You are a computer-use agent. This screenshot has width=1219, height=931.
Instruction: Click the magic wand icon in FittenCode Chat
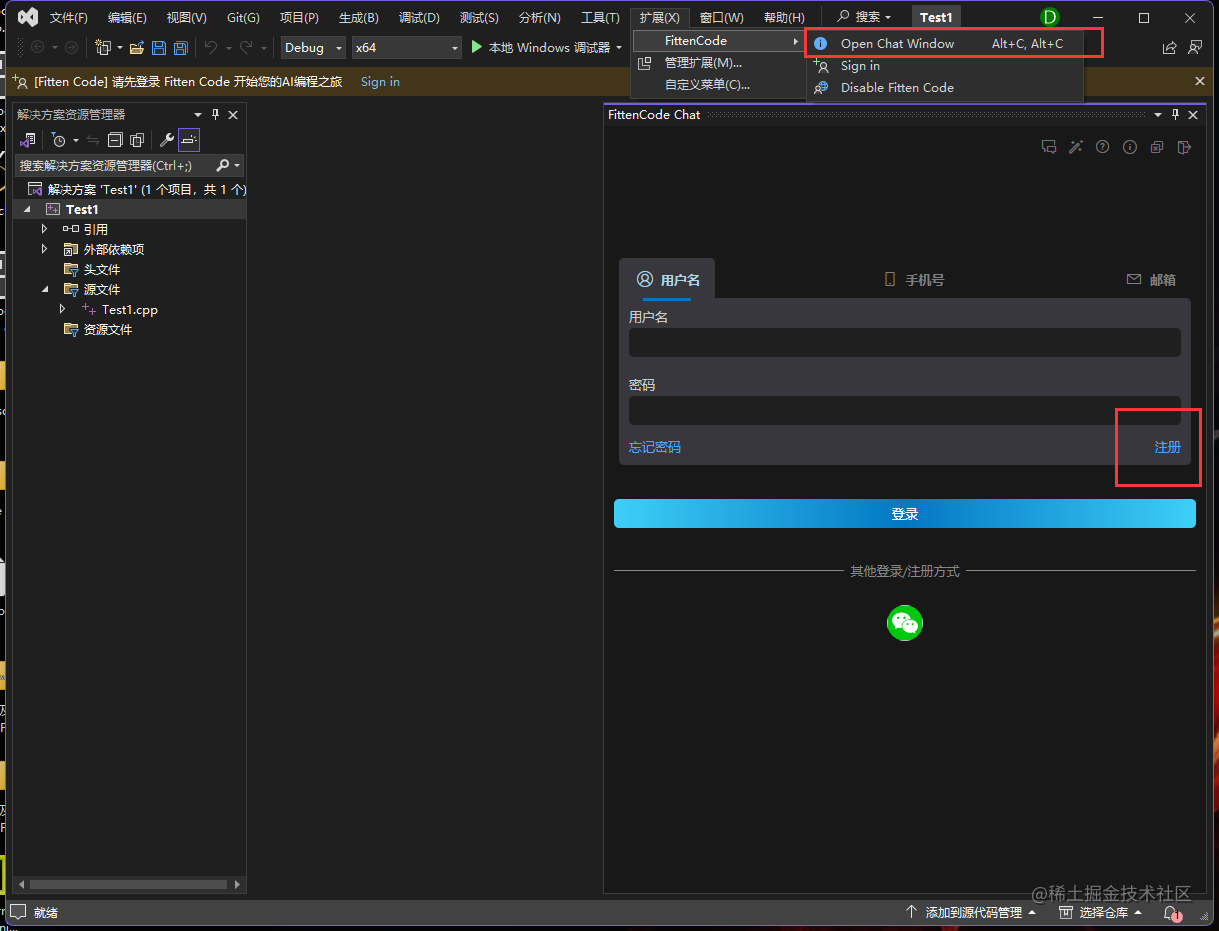(1075, 147)
